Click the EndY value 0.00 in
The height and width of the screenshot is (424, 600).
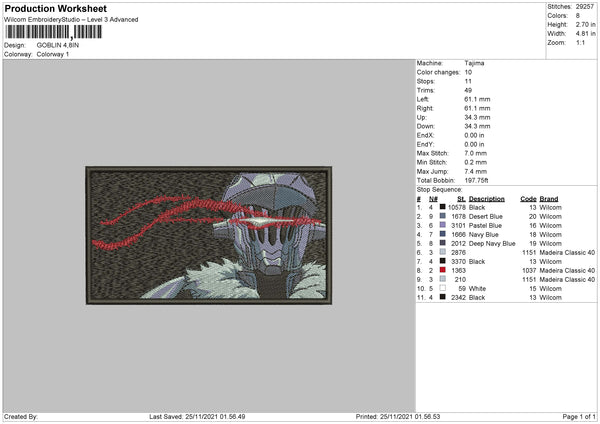click(x=474, y=144)
